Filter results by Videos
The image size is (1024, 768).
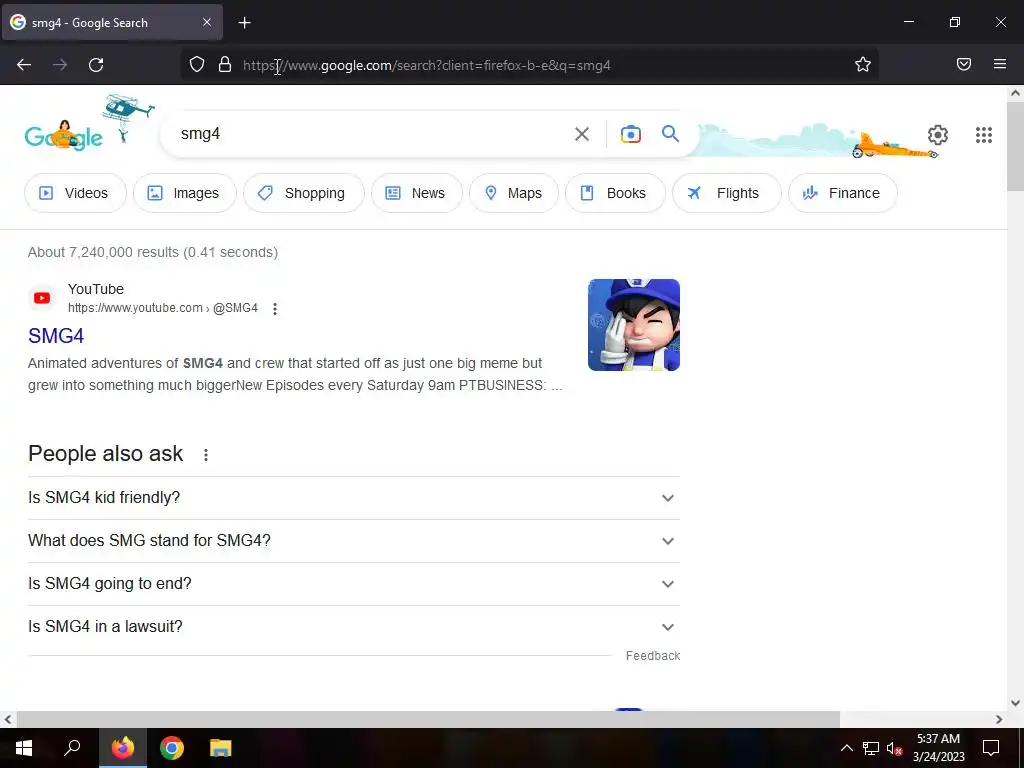75,193
